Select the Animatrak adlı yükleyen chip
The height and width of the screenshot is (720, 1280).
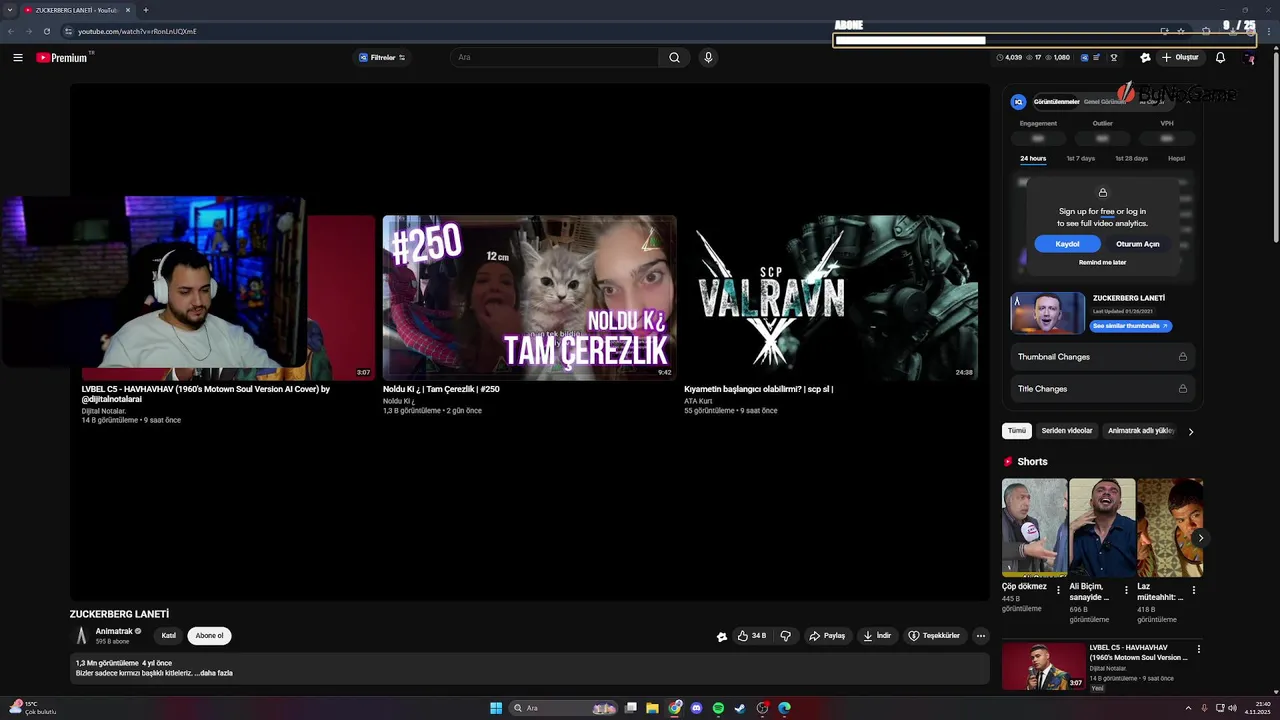click(x=1140, y=431)
